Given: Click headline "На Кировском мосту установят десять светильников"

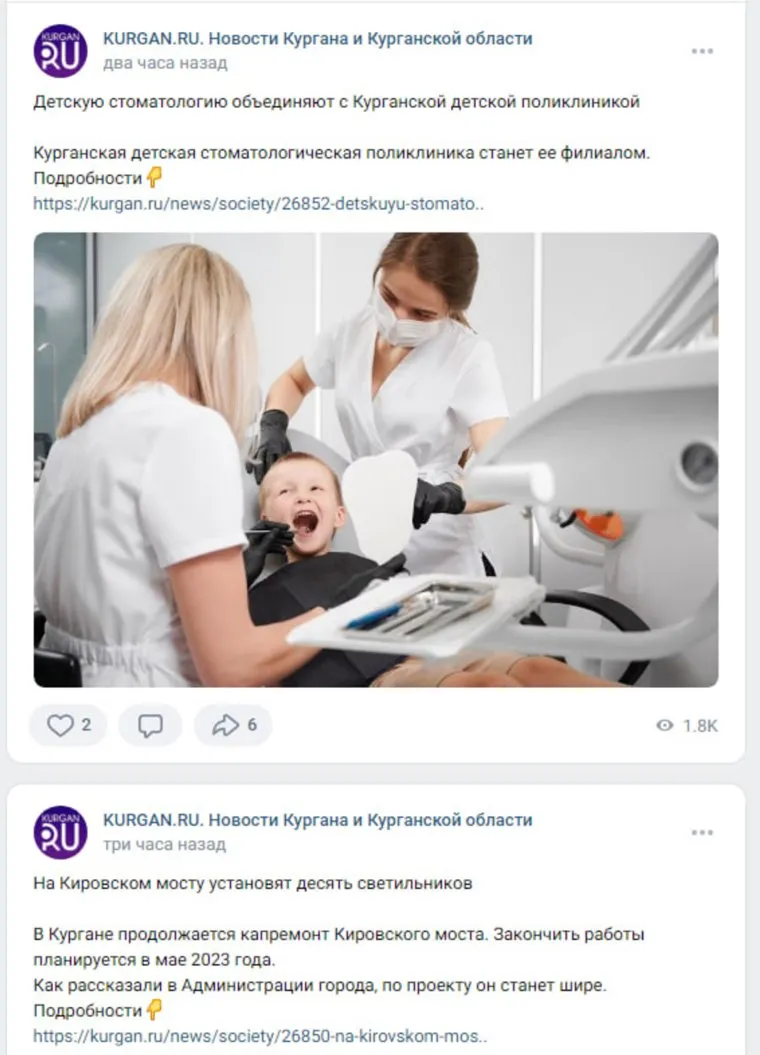Looking at the screenshot, I should (252, 883).
